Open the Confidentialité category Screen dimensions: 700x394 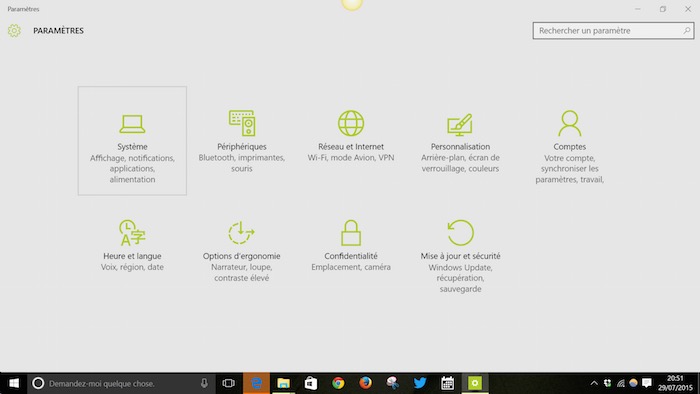point(351,250)
